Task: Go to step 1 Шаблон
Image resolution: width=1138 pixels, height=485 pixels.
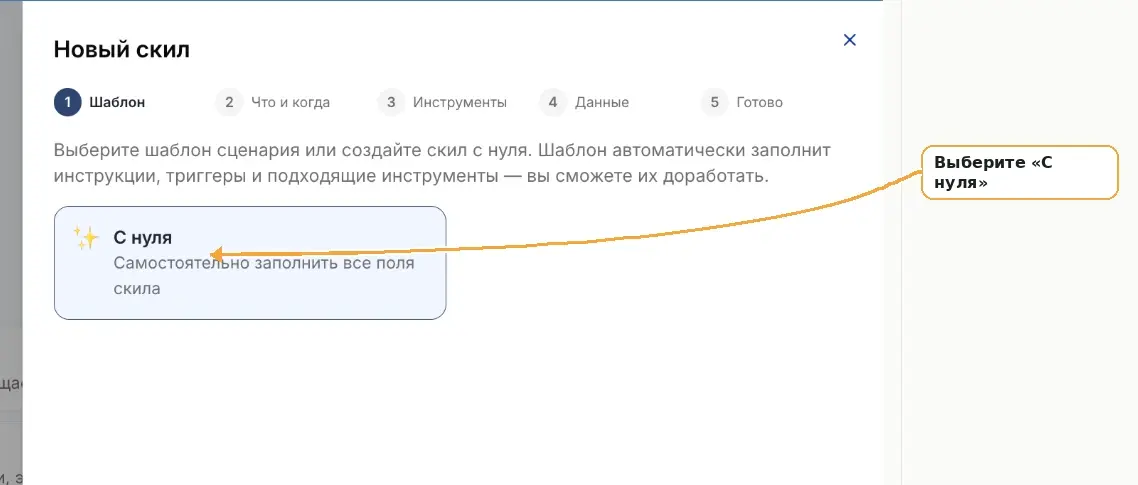Action: tap(99, 102)
